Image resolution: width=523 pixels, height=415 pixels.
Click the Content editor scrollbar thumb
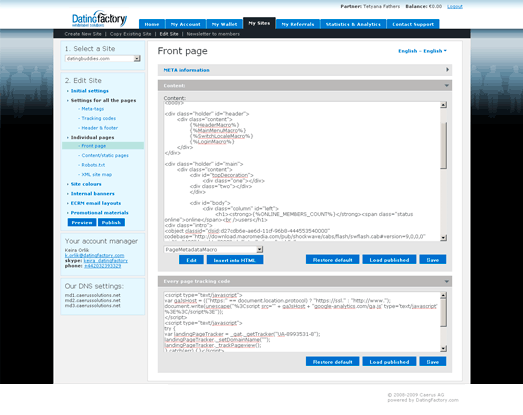tap(443, 145)
